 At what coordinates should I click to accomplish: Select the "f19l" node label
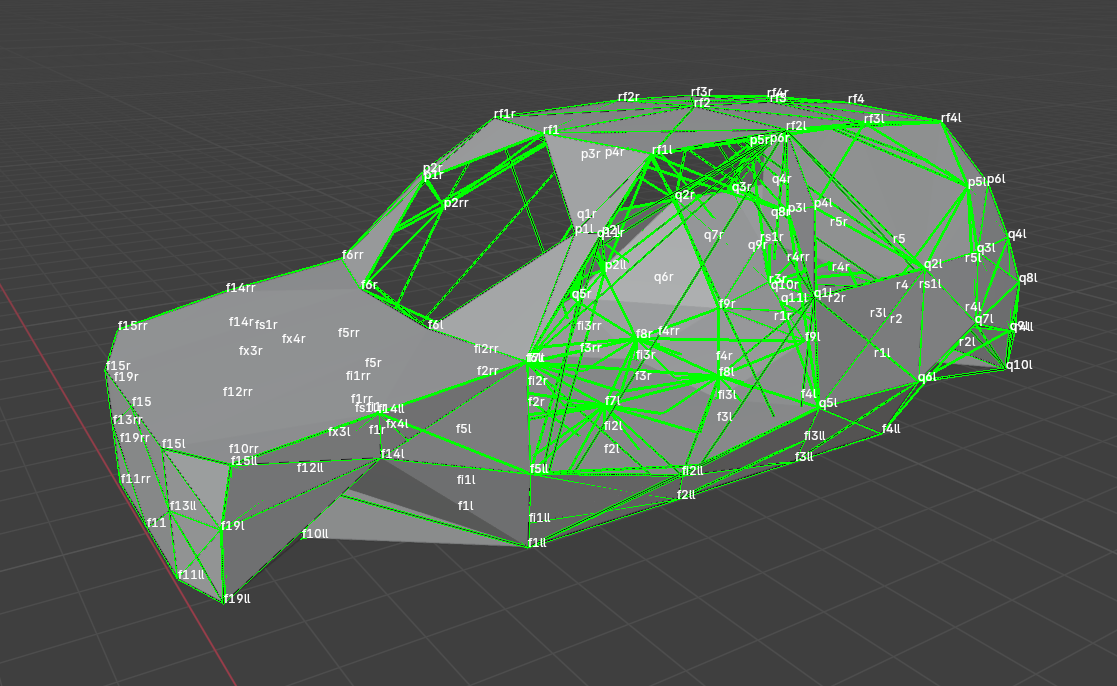[233, 526]
